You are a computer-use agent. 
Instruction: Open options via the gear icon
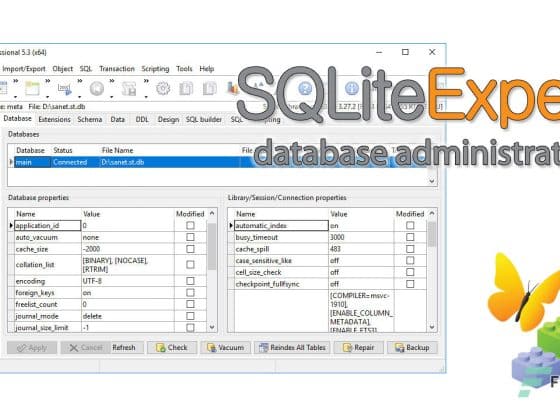(163, 88)
